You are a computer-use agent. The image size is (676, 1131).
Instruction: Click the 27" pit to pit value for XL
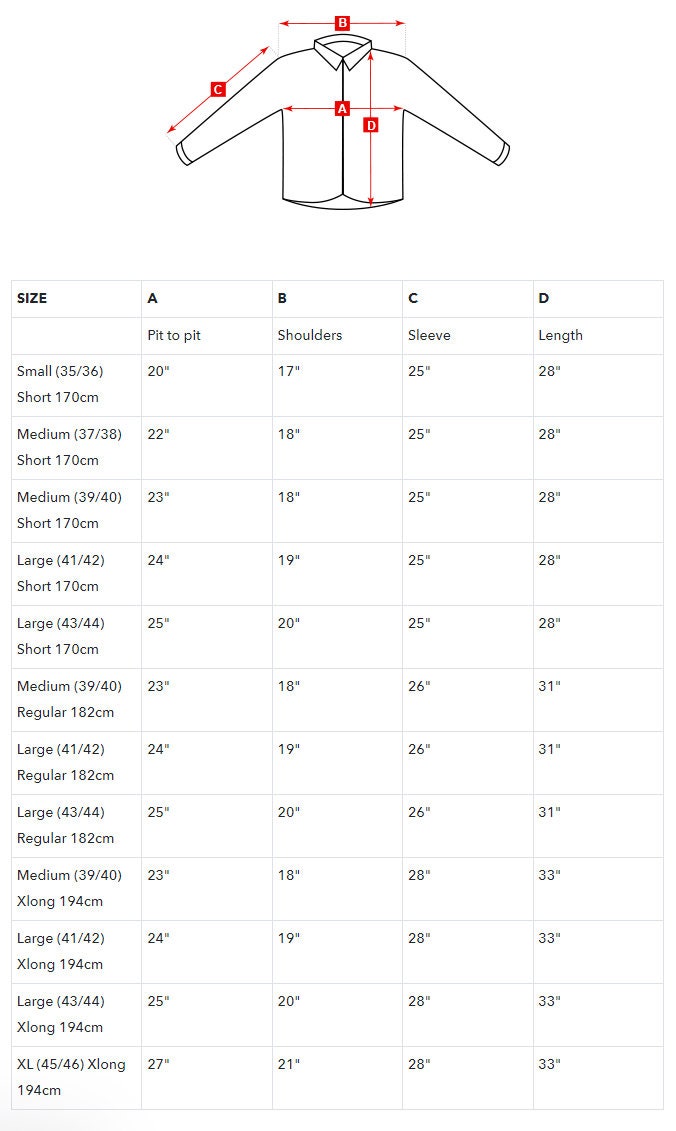[x=158, y=1065]
